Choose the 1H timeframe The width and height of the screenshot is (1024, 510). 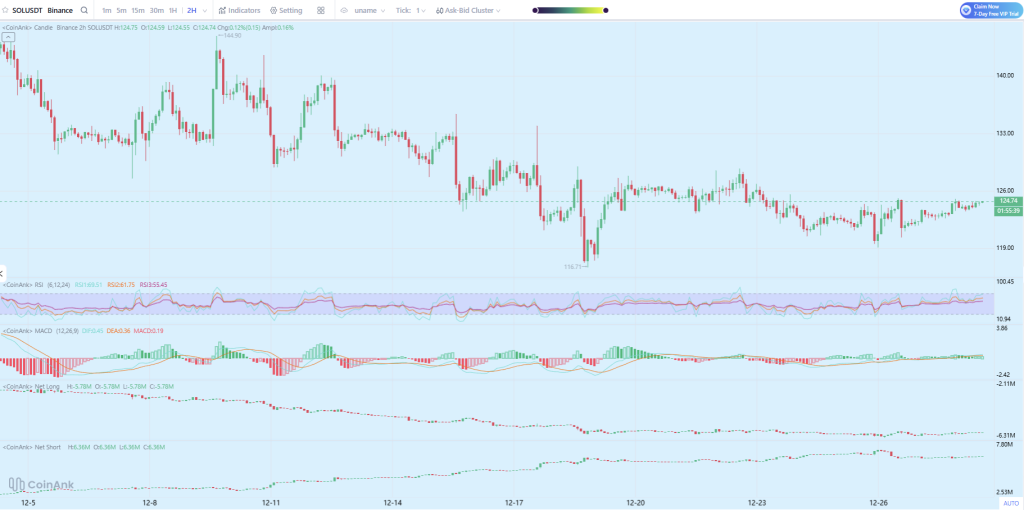click(172, 10)
